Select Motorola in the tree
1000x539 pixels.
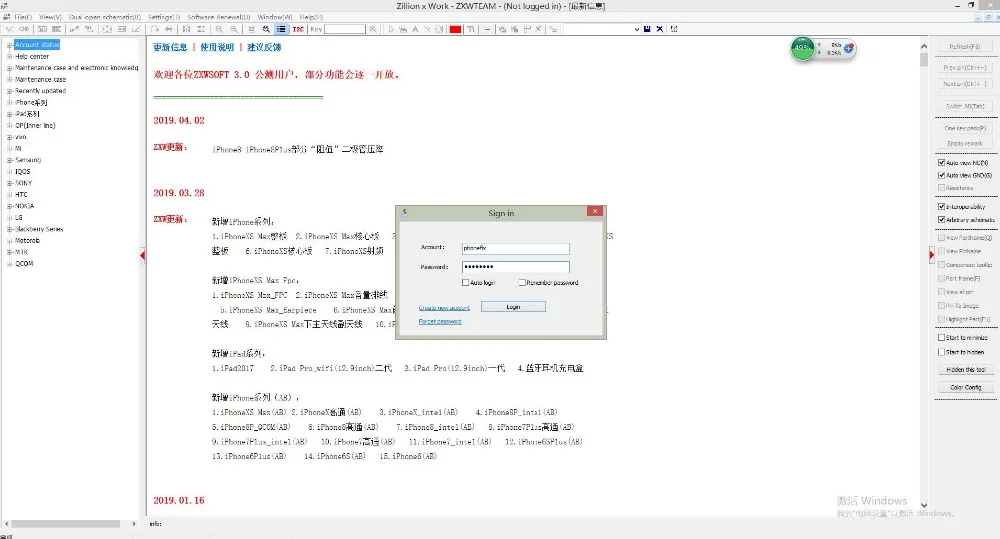27,240
